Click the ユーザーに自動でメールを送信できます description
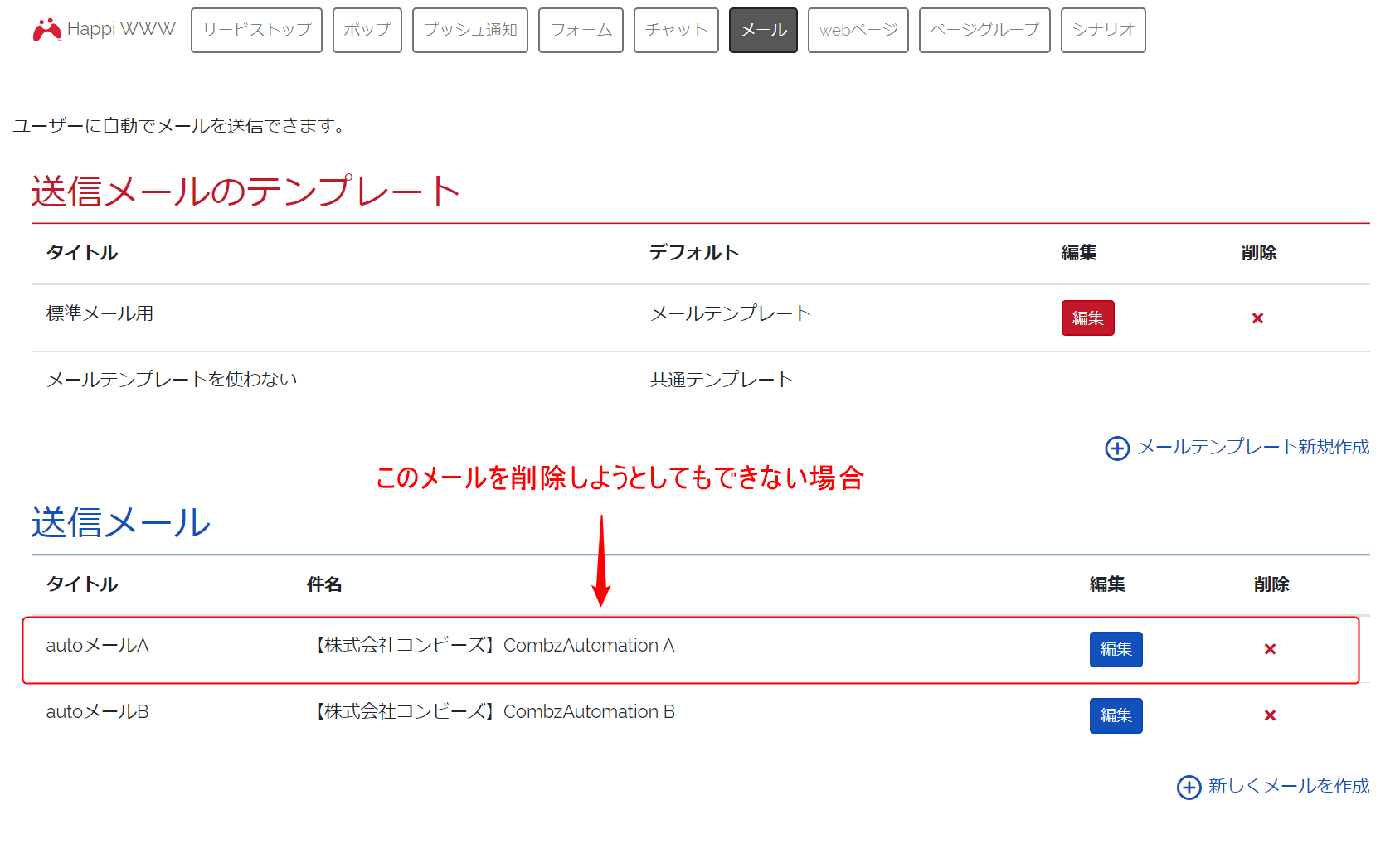Viewport: 1400px width, 863px height. (178, 125)
